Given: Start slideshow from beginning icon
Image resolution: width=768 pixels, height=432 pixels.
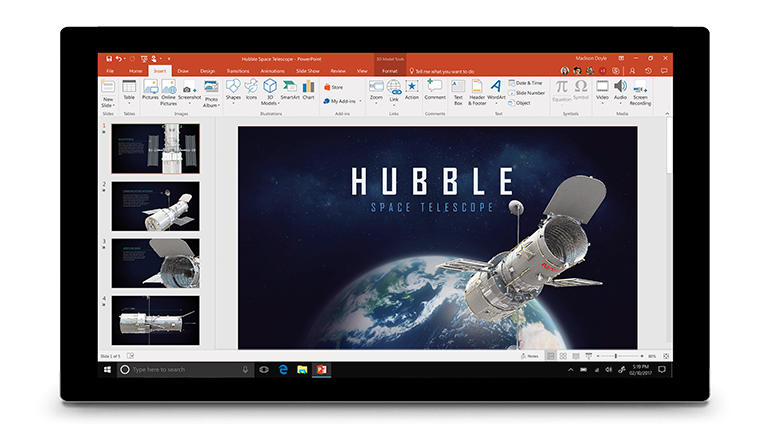Looking at the screenshot, I should [x=144, y=59].
